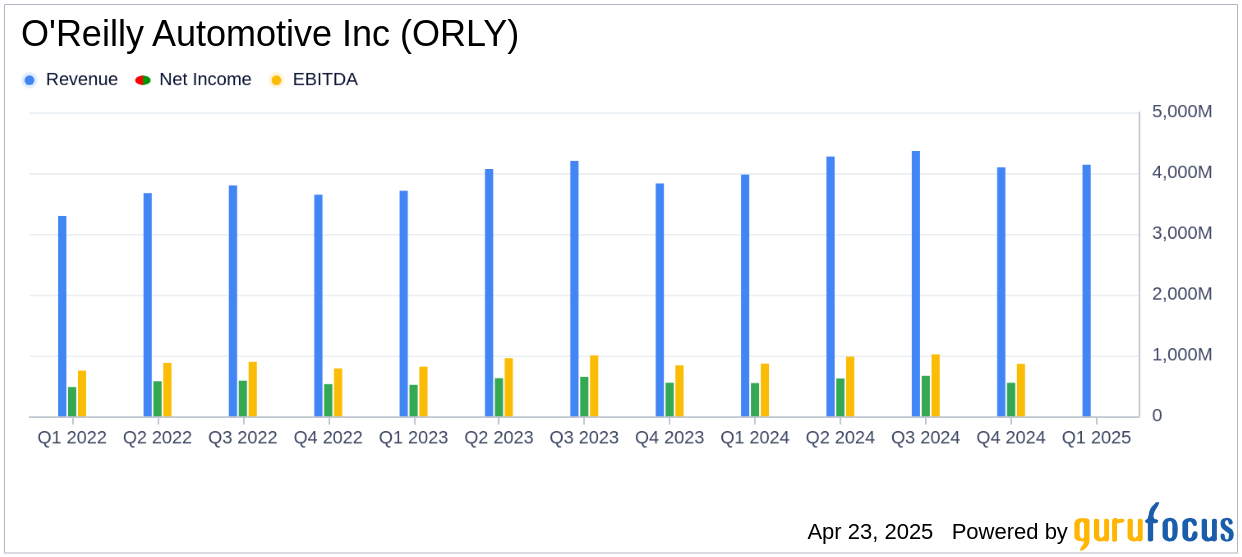Click the Q4 2023 x-axis label
The height and width of the screenshot is (557, 1242).
point(669,438)
